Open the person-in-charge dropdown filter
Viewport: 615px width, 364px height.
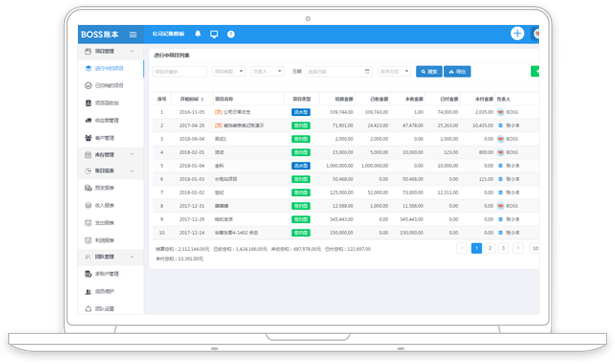267,71
